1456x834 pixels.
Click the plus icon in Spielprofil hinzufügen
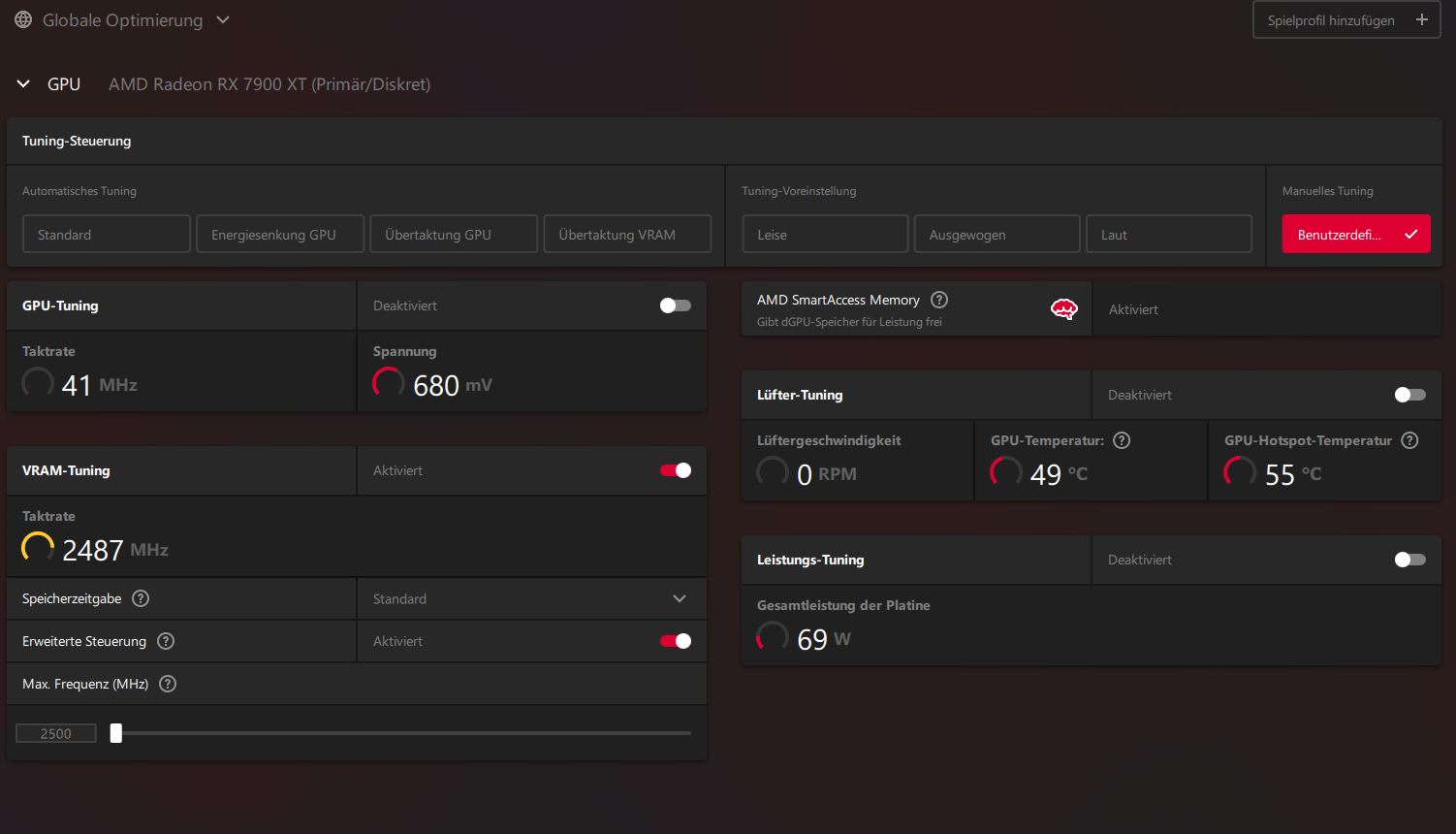[1422, 19]
